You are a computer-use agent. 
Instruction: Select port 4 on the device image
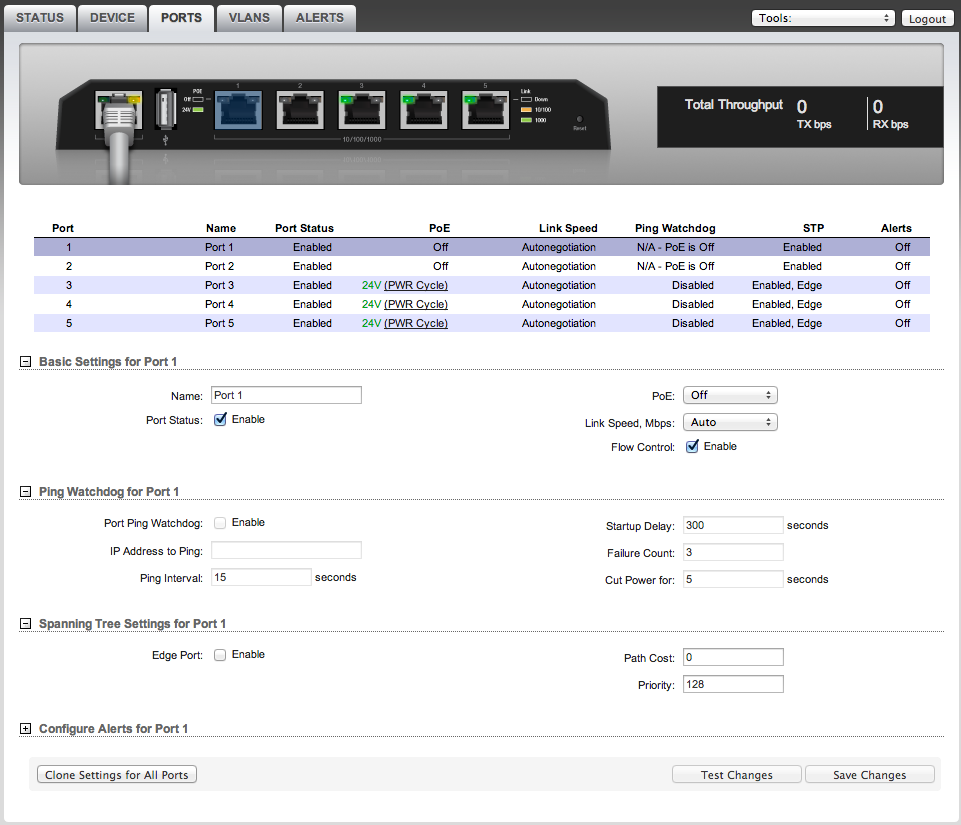click(x=423, y=110)
